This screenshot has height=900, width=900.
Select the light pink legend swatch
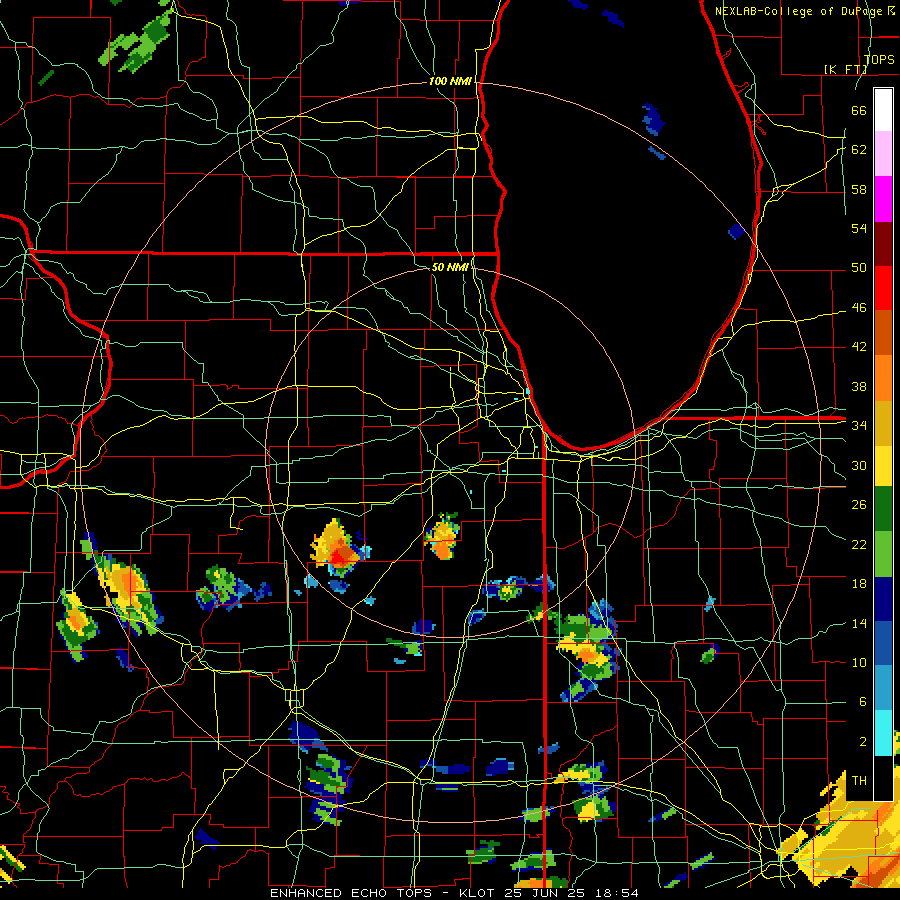click(883, 153)
